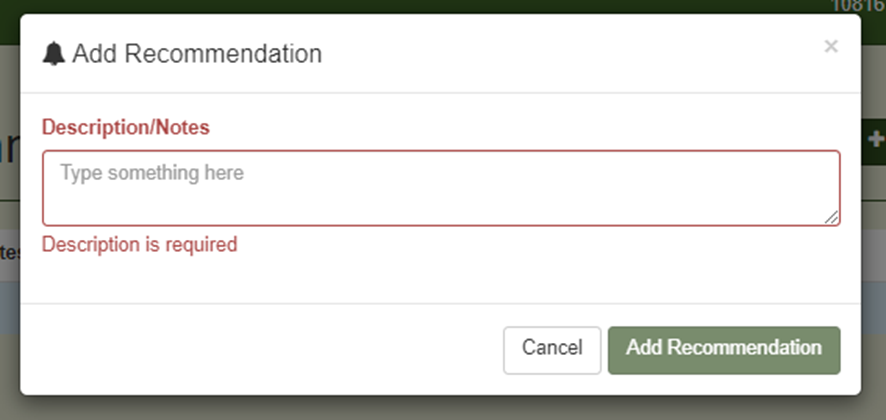Click the large partially hidden heading at left

pos(9,150)
